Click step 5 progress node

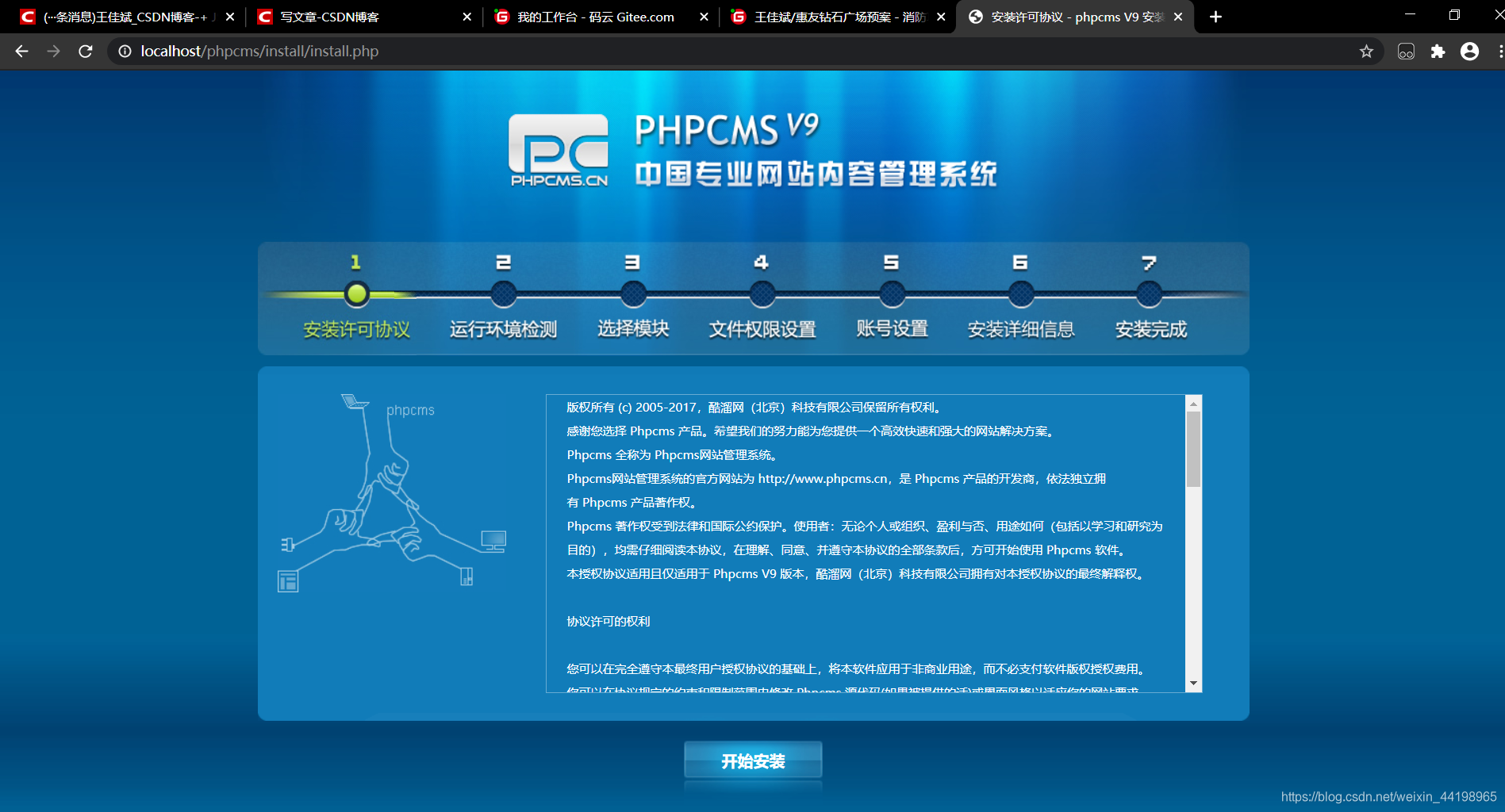pyautogui.click(x=892, y=294)
